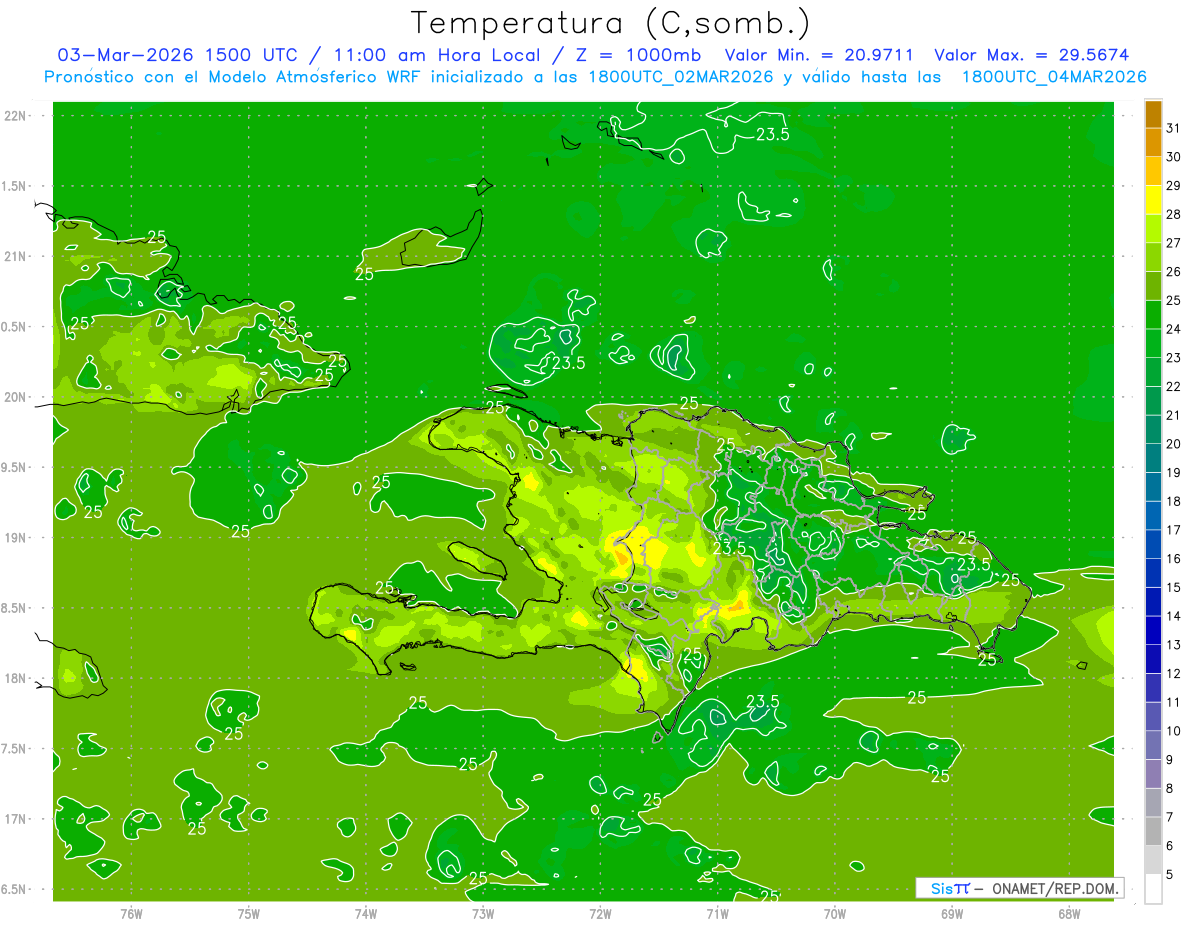The image size is (1200, 927).
Task: Click the legend value 12
Action: click(x=1173, y=673)
